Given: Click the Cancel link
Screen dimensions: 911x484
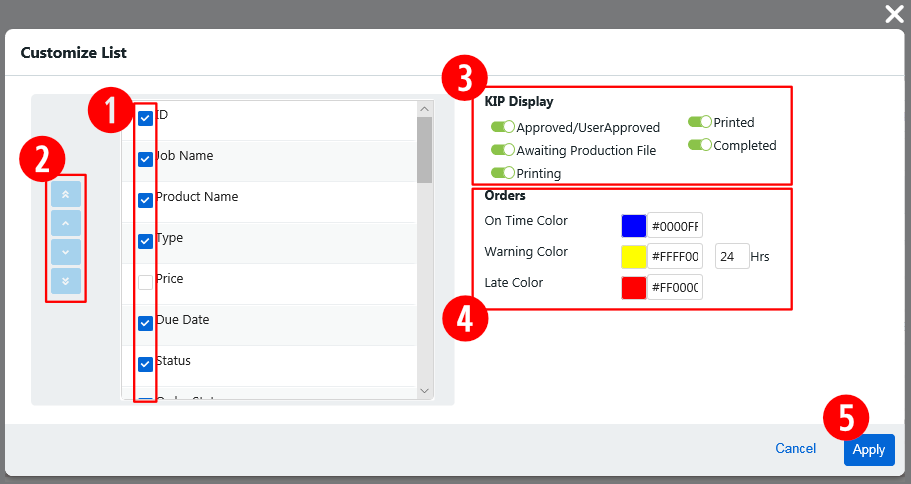Looking at the screenshot, I should 795,449.
